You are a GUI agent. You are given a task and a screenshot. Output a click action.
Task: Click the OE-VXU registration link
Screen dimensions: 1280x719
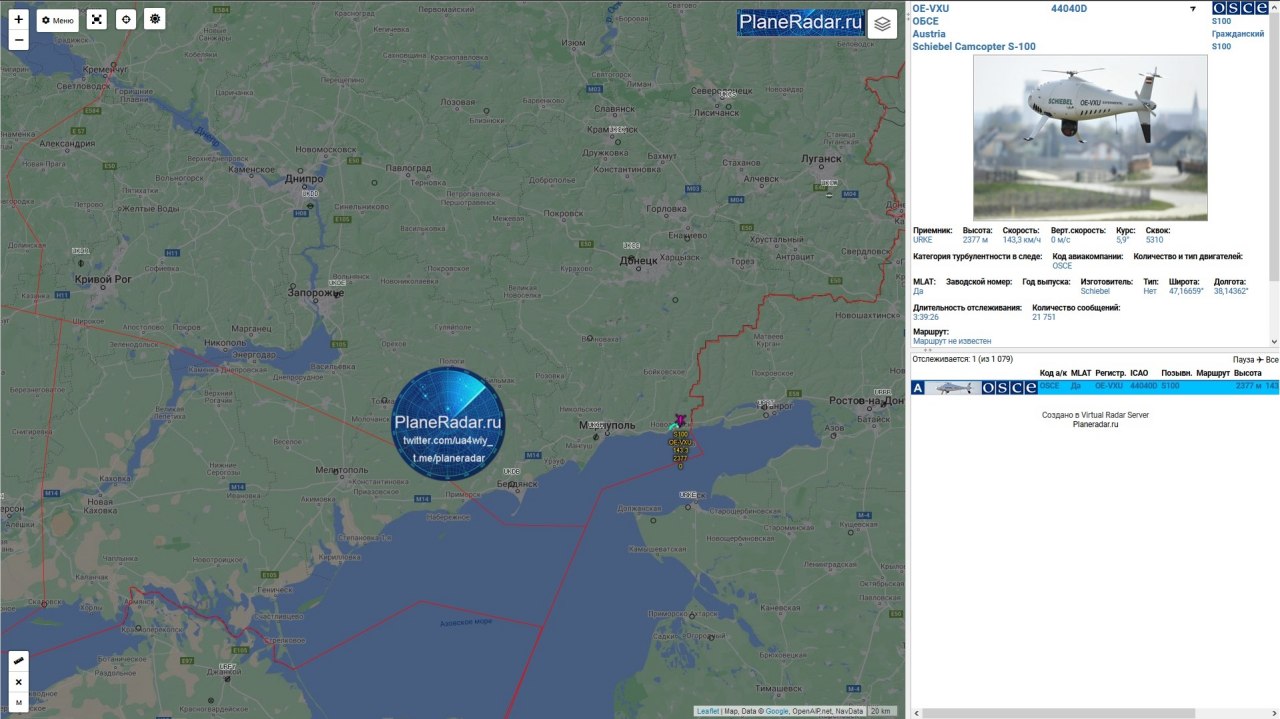[x=931, y=8]
